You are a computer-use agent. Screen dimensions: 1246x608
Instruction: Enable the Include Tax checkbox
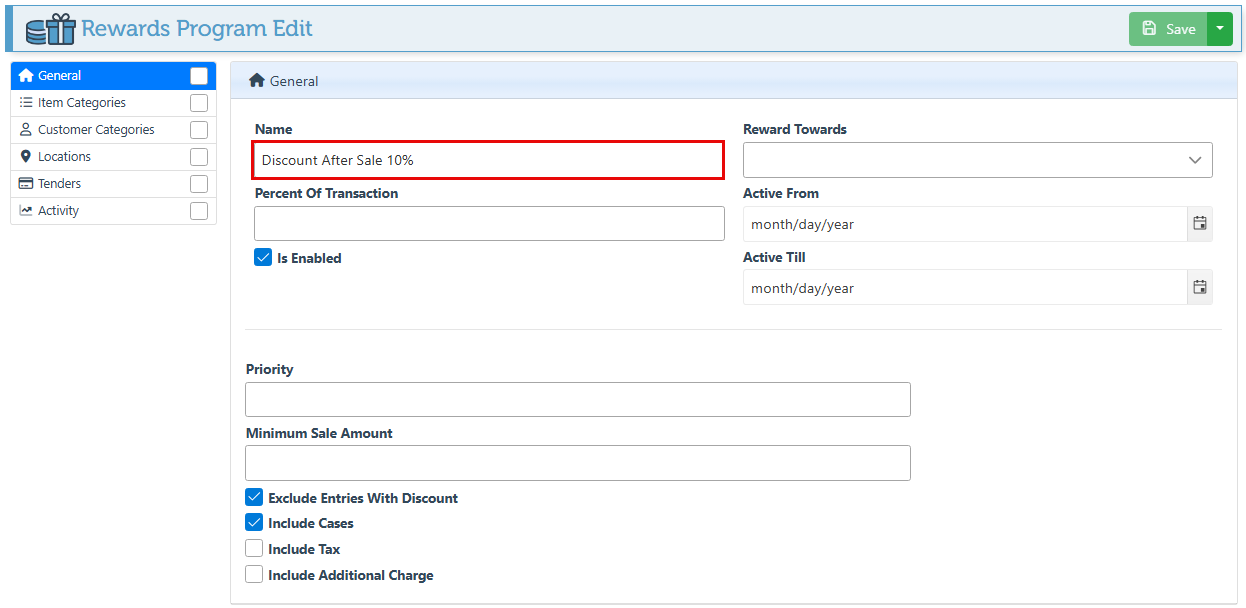pos(254,549)
